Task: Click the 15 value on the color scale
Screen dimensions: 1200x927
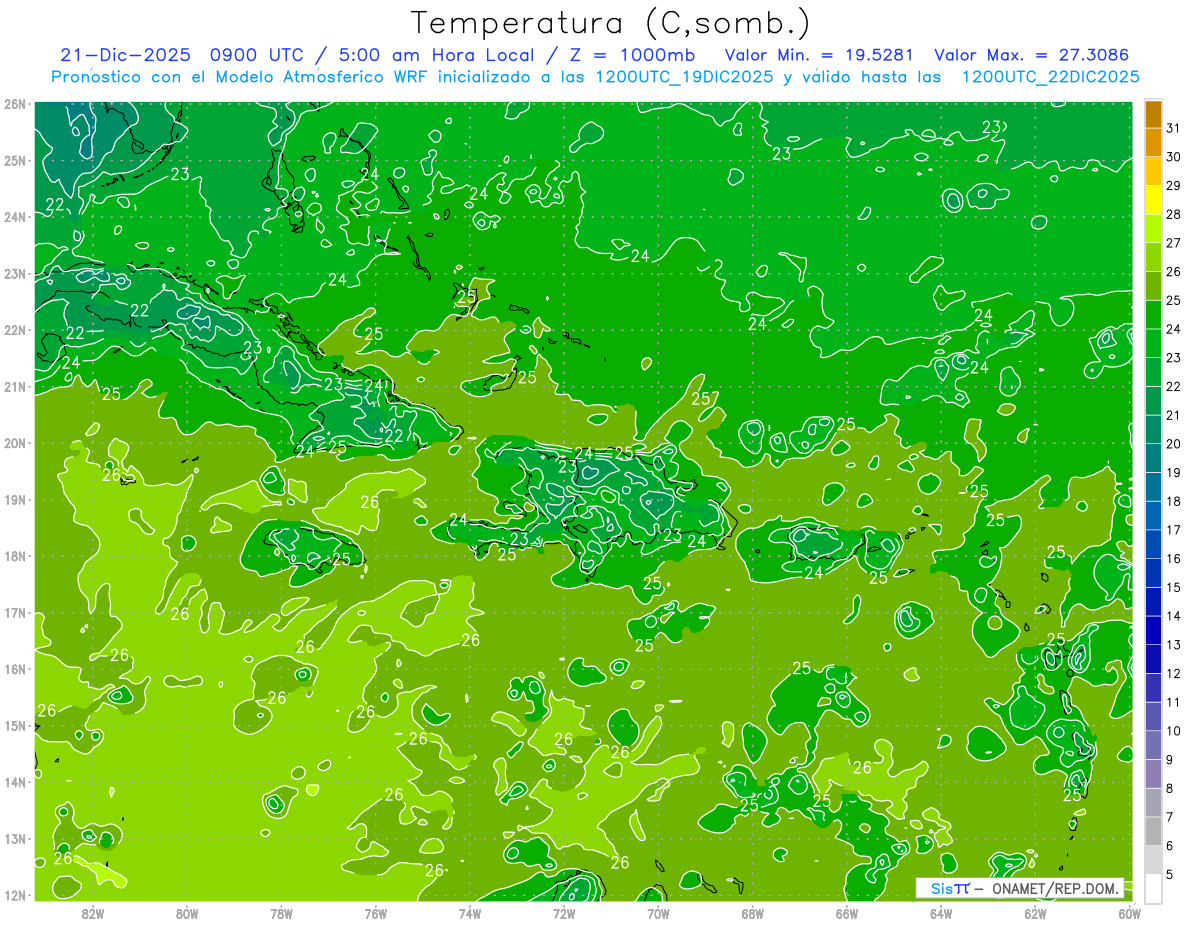Action: (1173, 587)
